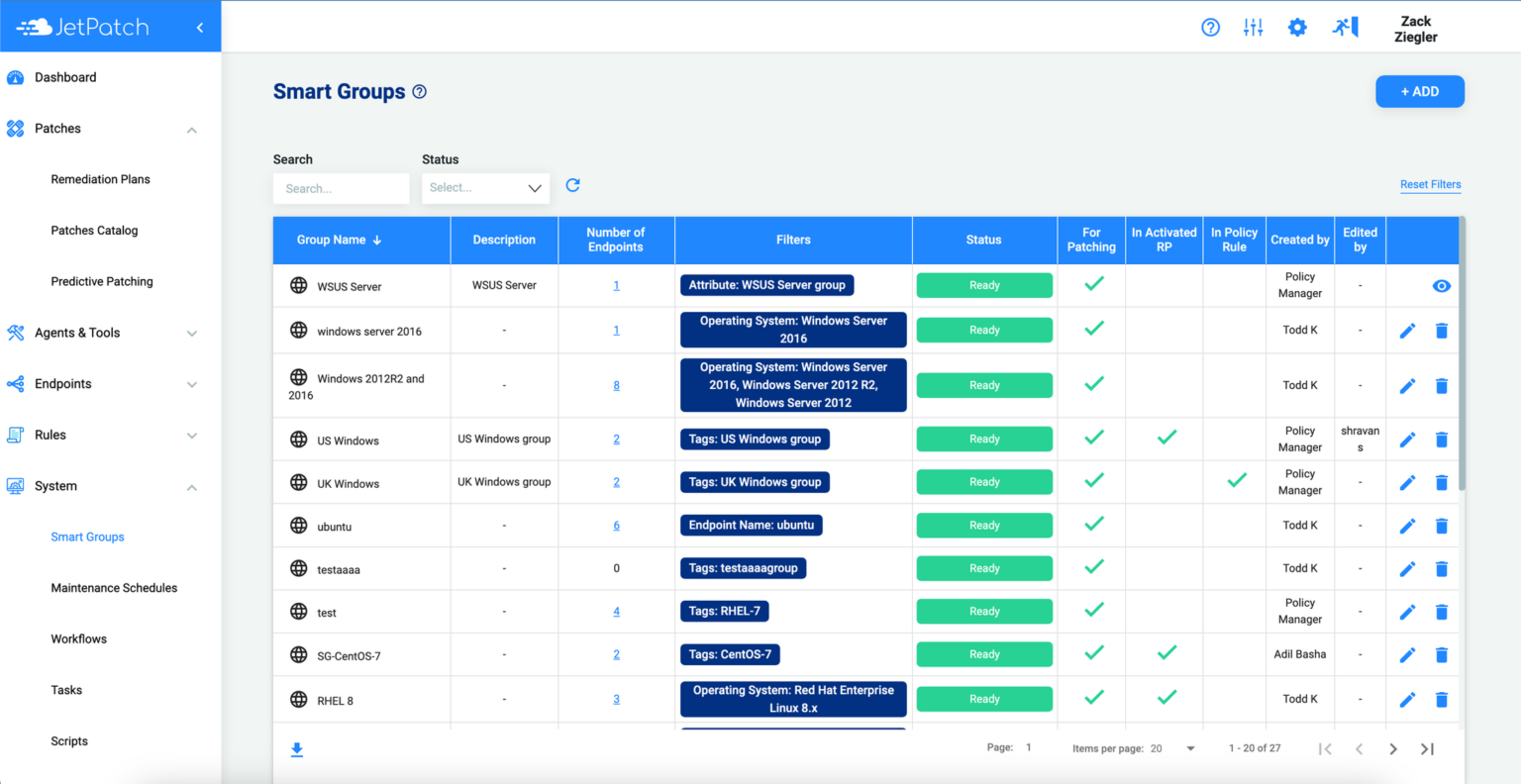Open the settings gear icon
This screenshot has width=1521, height=784.
click(1297, 27)
